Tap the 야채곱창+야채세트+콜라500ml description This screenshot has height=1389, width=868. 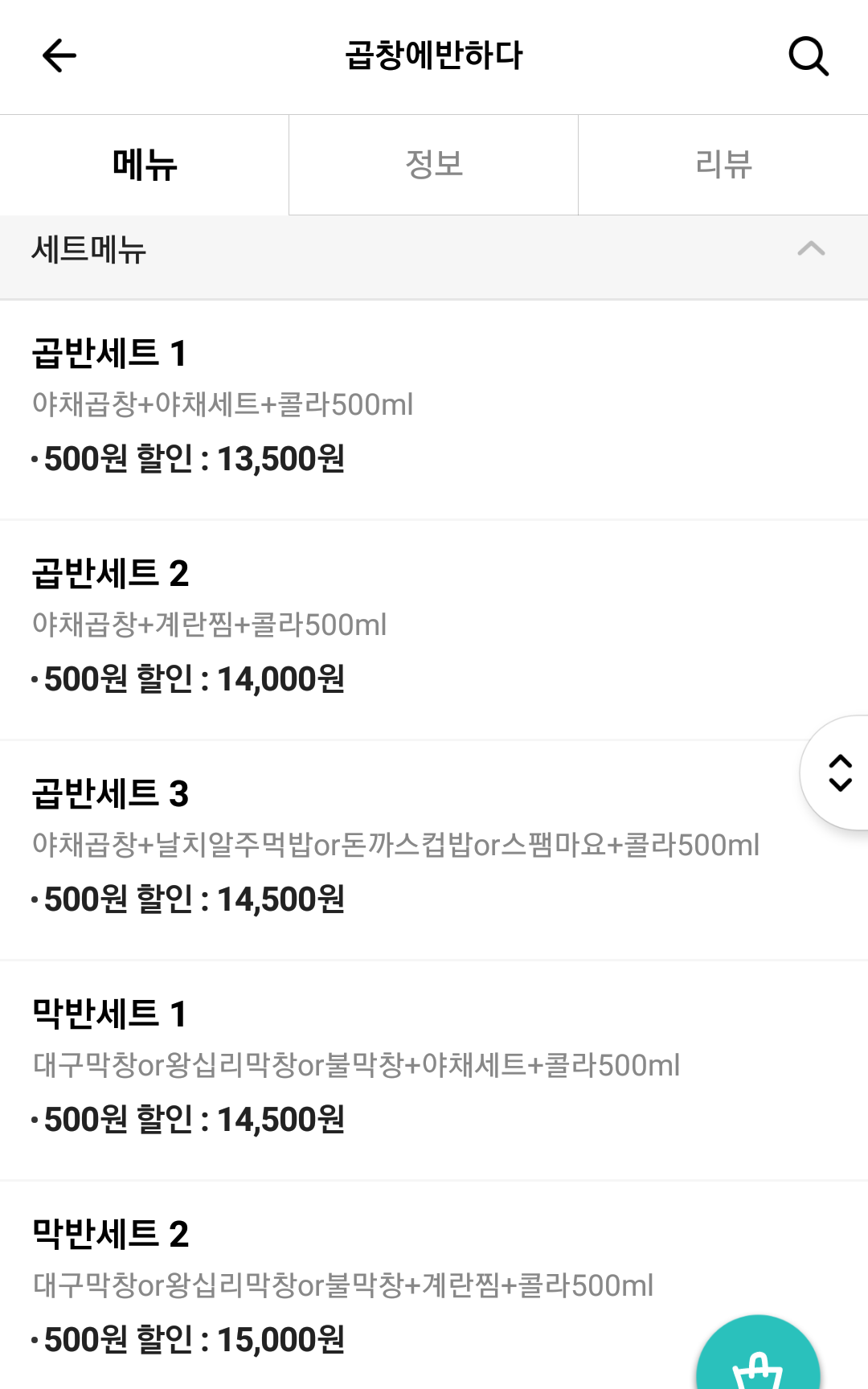click(x=223, y=404)
